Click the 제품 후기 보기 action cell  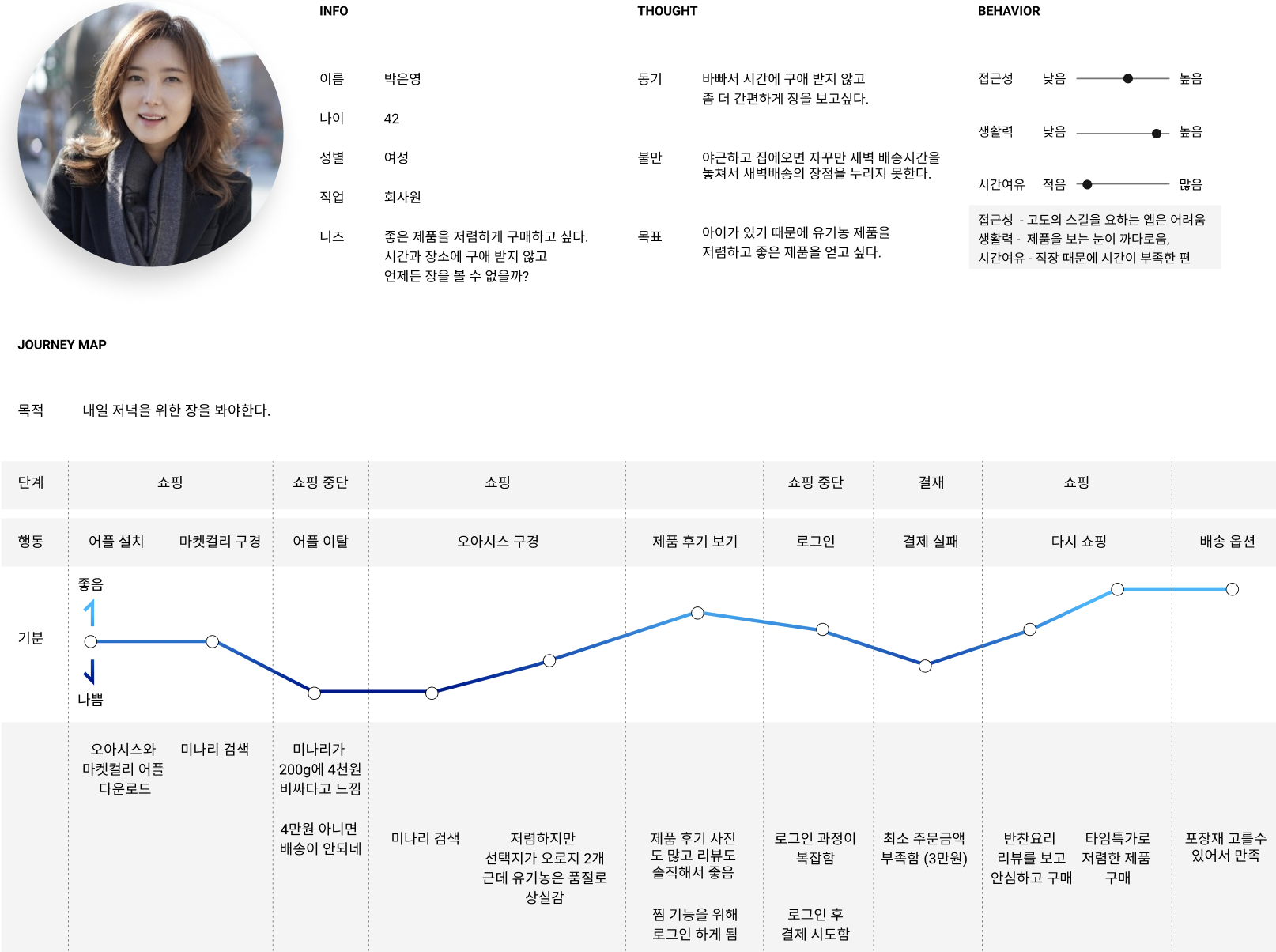tap(695, 542)
